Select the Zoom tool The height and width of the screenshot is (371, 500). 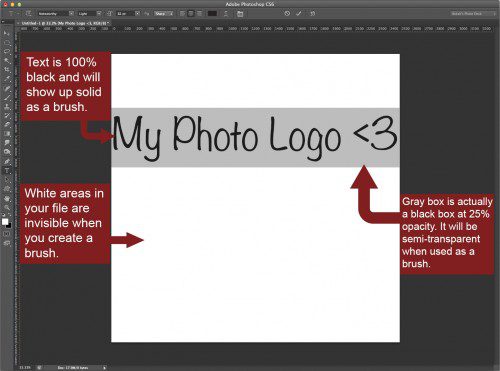click(6, 208)
